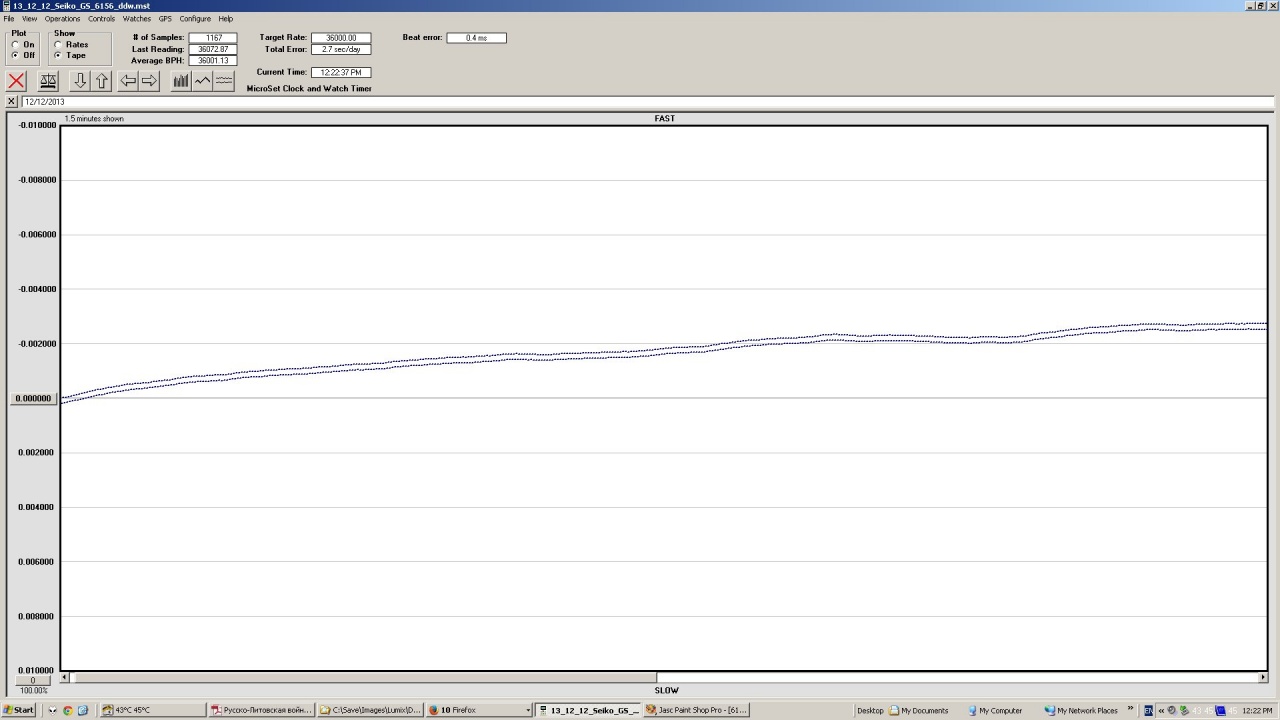Click the Windows Start button
The width and height of the screenshot is (1280, 720).
(x=19, y=710)
